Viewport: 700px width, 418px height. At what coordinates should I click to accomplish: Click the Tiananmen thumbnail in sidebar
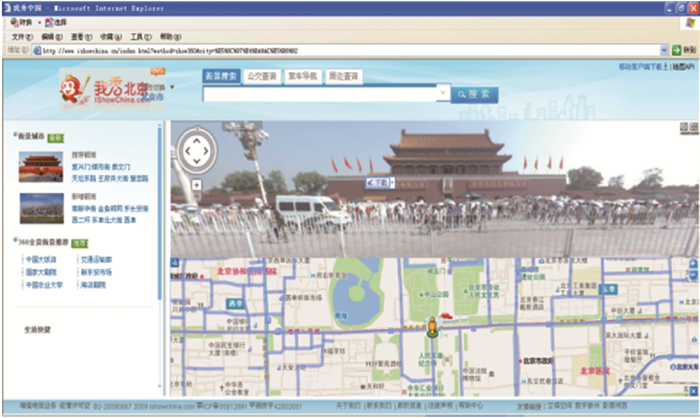pyautogui.click(x=41, y=167)
